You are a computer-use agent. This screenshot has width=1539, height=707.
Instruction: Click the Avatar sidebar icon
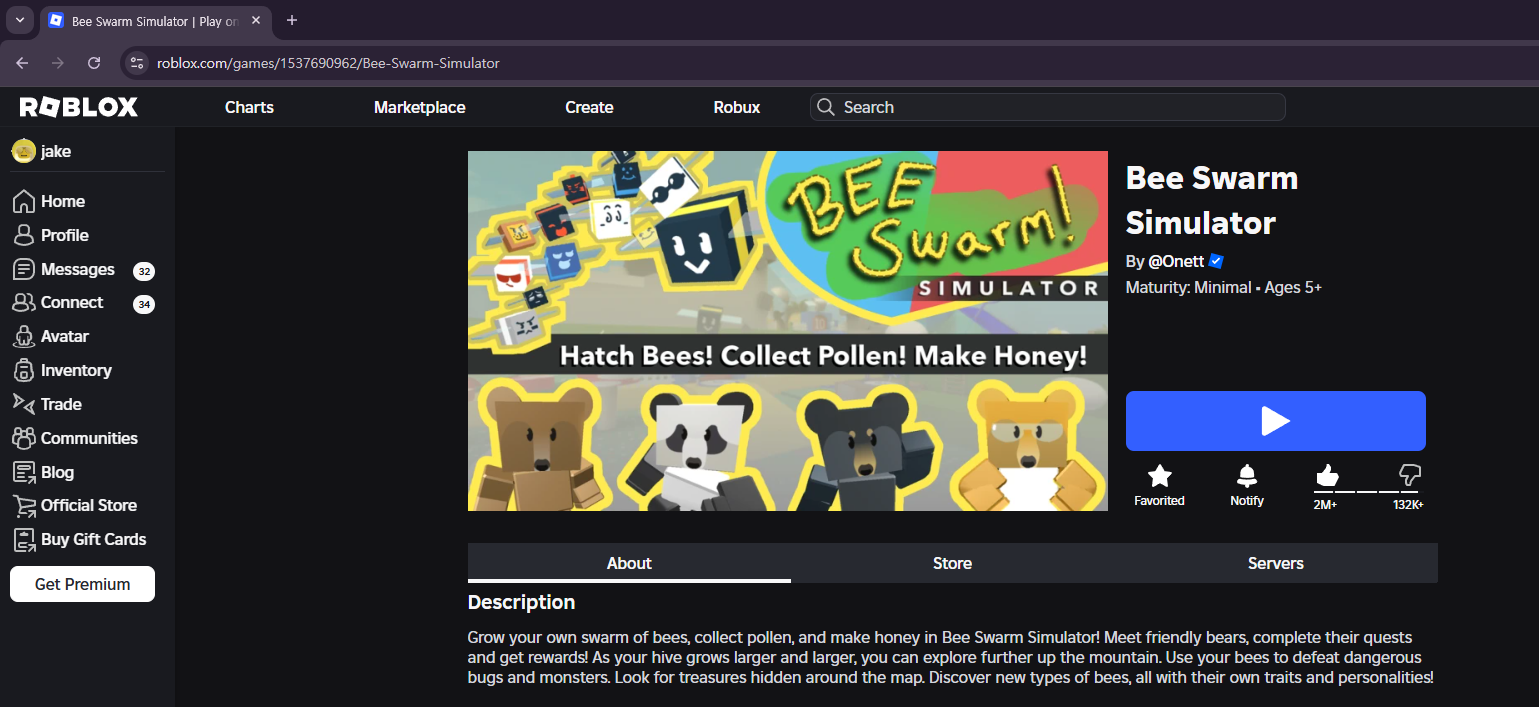click(x=24, y=336)
